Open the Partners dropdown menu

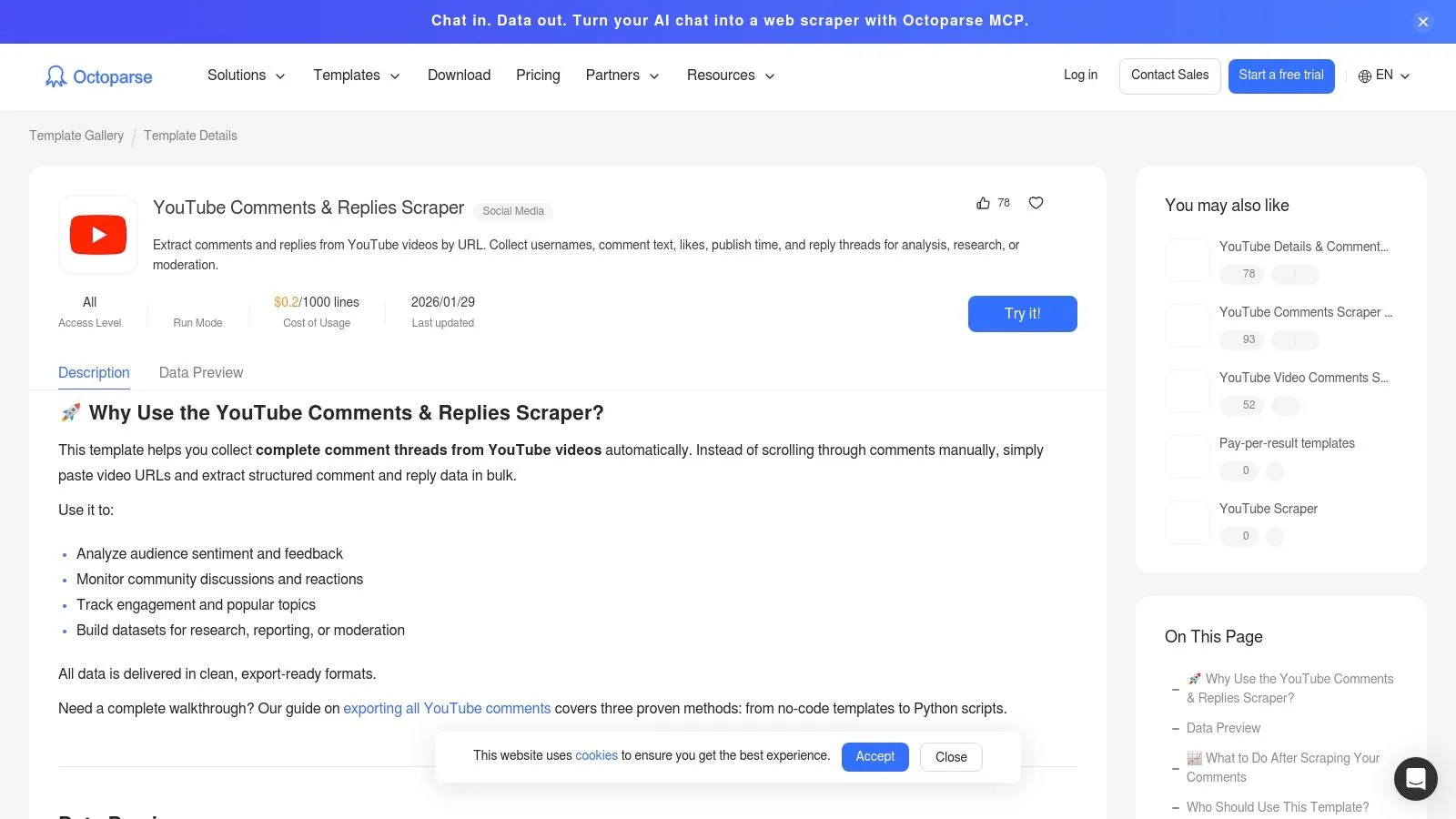point(622,76)
